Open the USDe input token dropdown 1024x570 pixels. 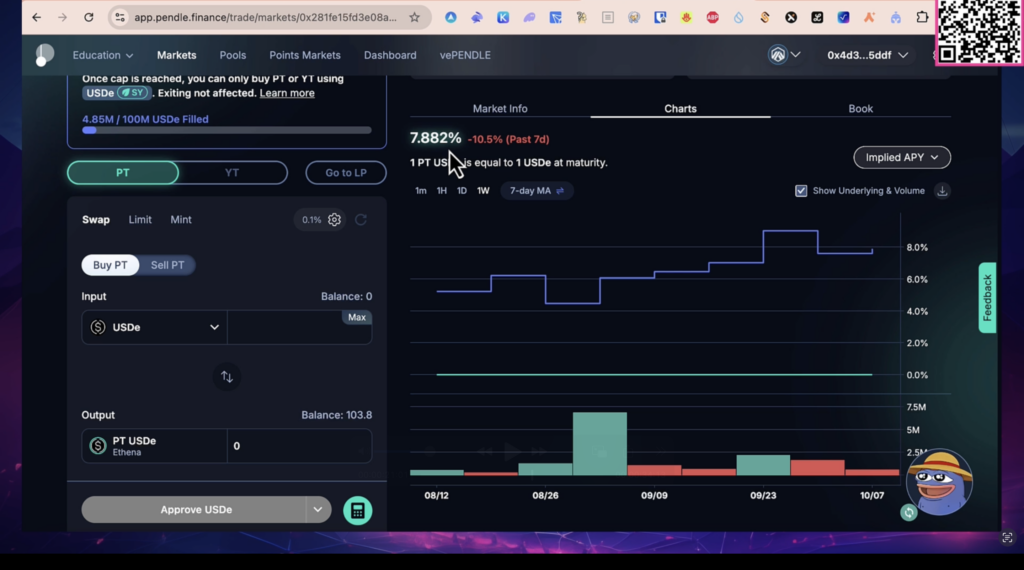coord(155,327)
